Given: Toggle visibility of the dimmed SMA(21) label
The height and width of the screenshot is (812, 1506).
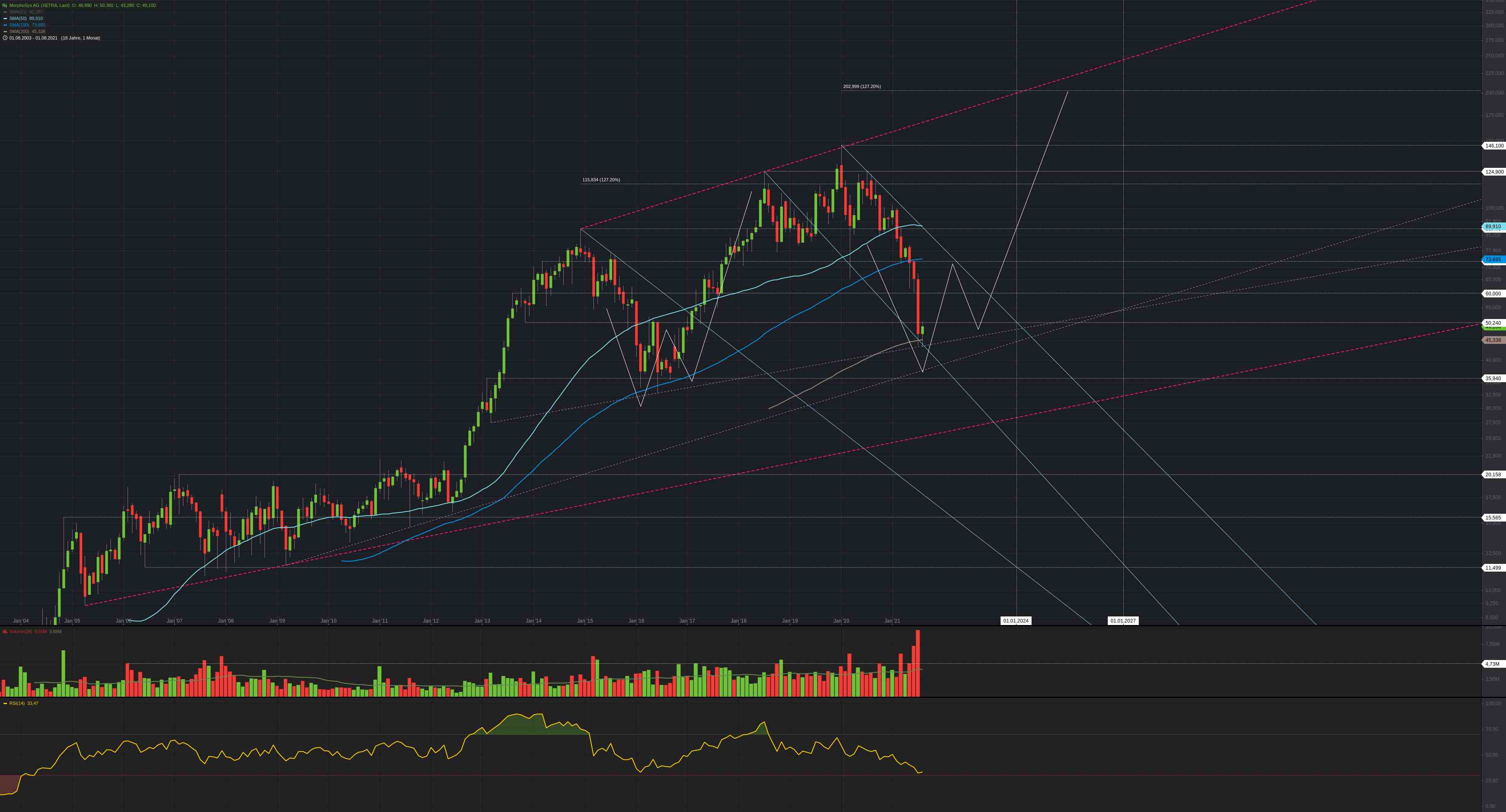Looking at the screenshot, I should point(26,12).
